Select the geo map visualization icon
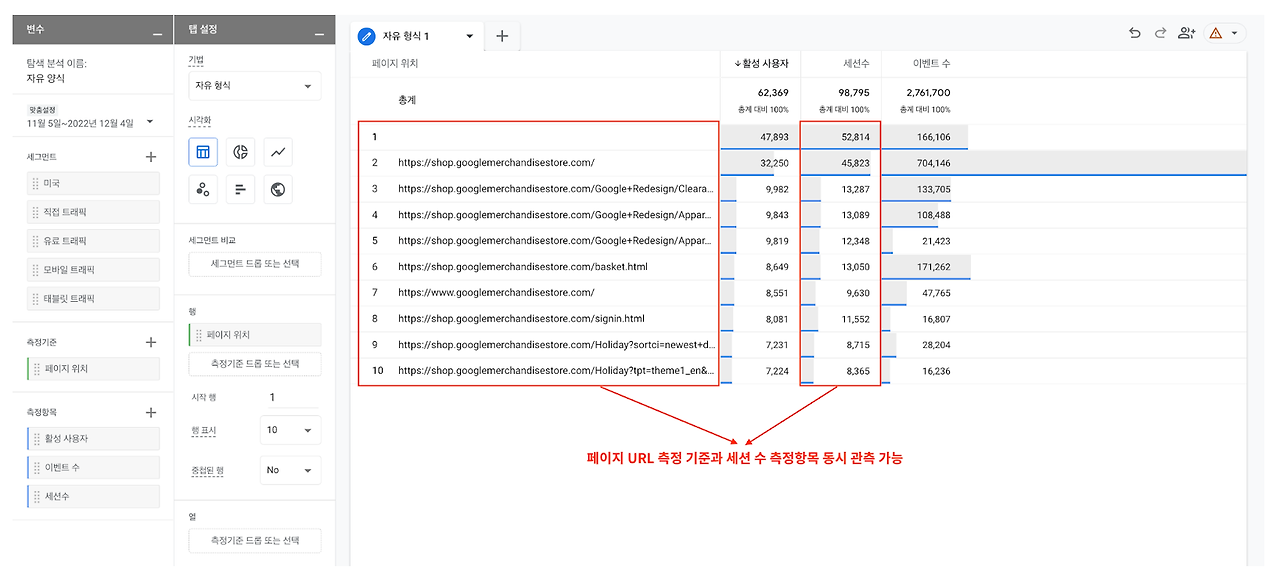The height and width of the screenshot is (581, 1280). click(279, 189)
